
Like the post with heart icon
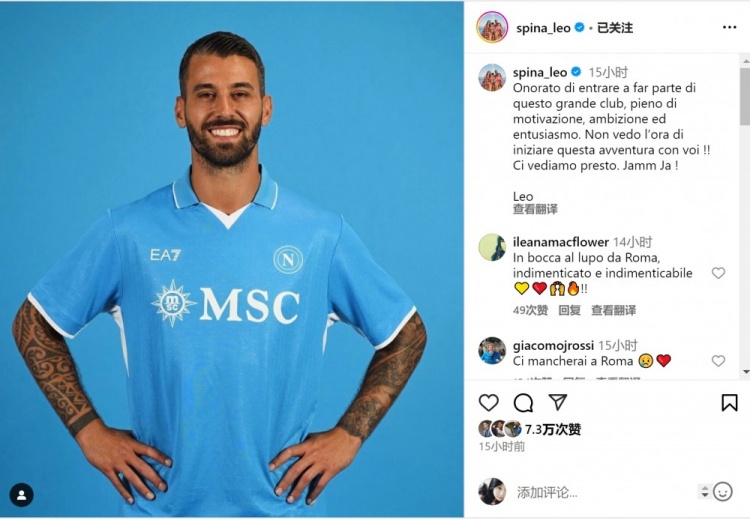click(x=488, y=403)
